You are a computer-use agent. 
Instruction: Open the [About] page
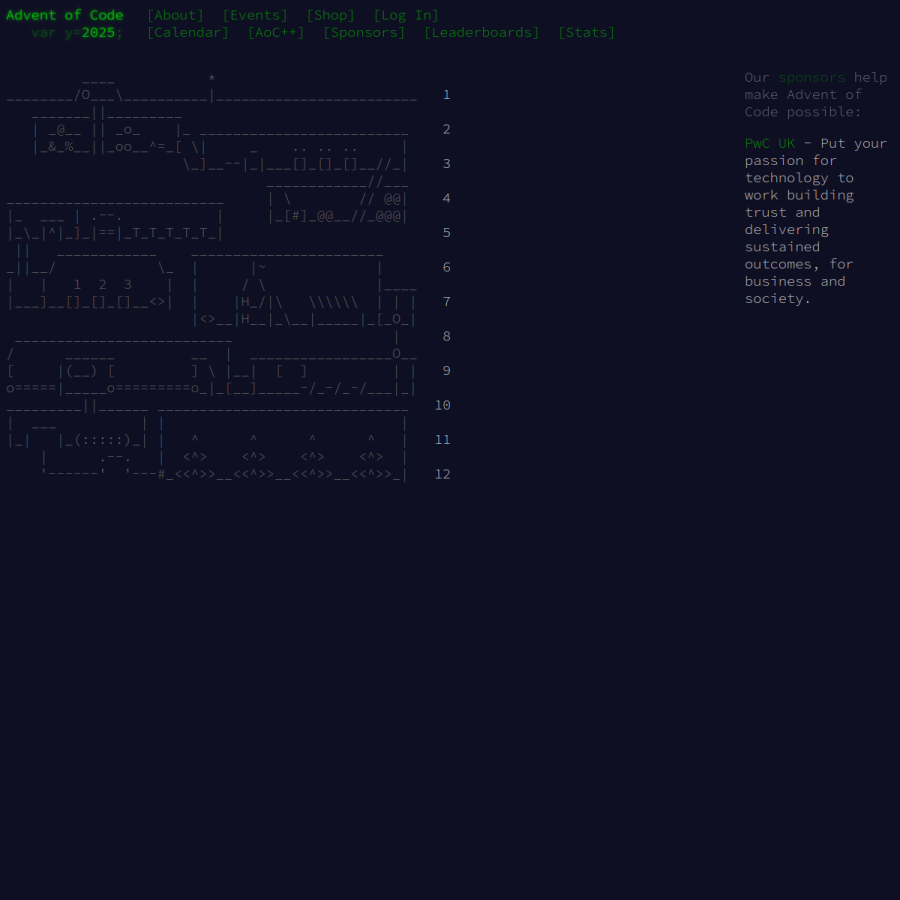click(x=175, y=15)
